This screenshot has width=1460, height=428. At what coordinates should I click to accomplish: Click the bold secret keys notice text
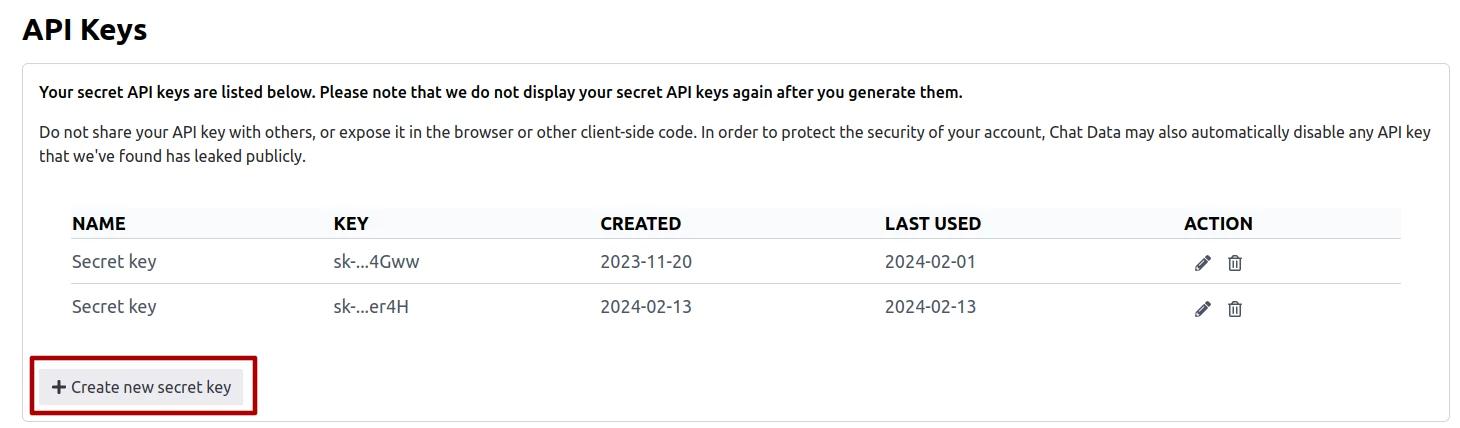[500, 92]
